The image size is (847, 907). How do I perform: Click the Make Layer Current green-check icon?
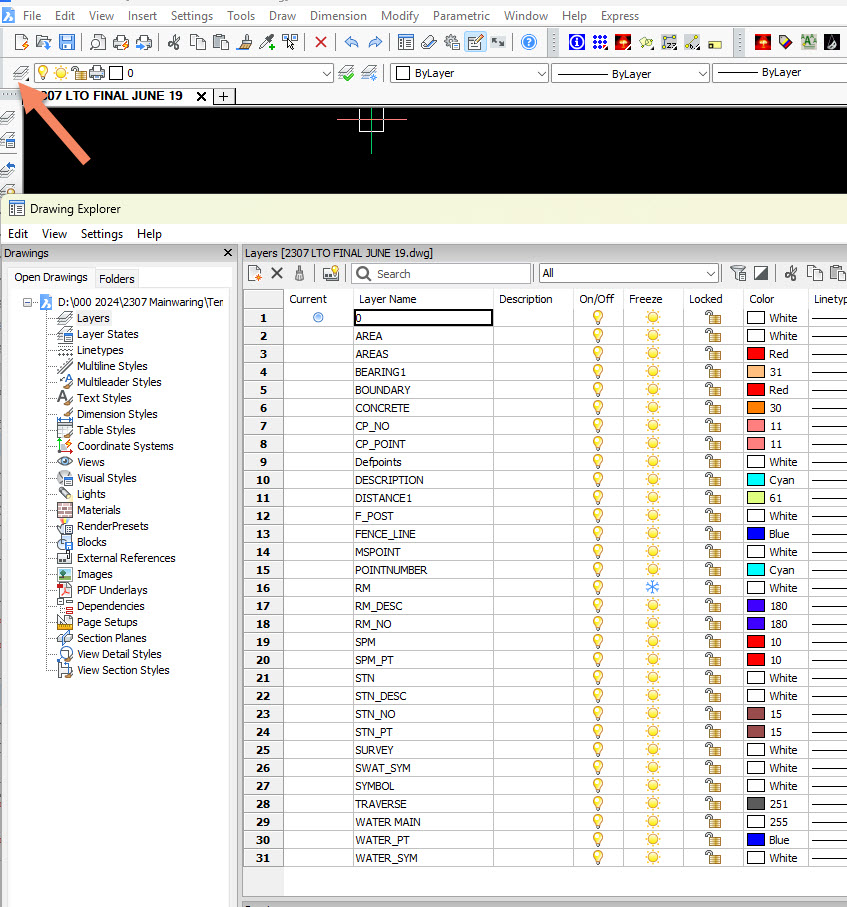point(346,73)
